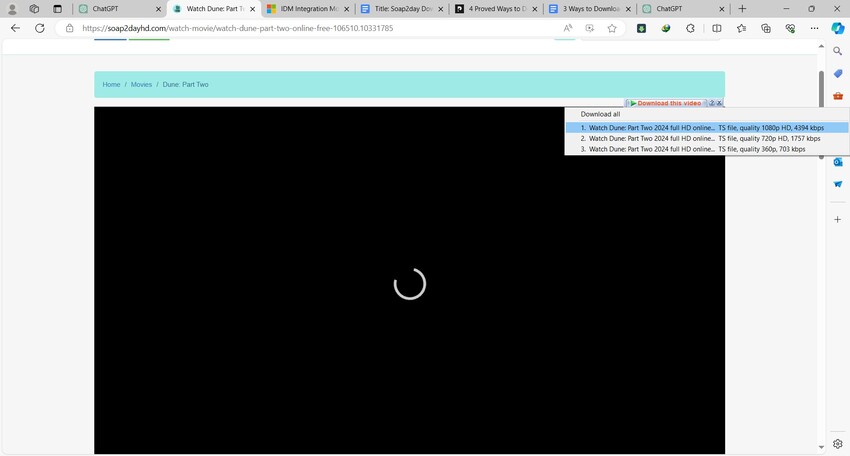Switch to ChatGPT tab beside new tab button
Image resolution: width=850 pixels, height=456 pixels.
coord(683,9)
